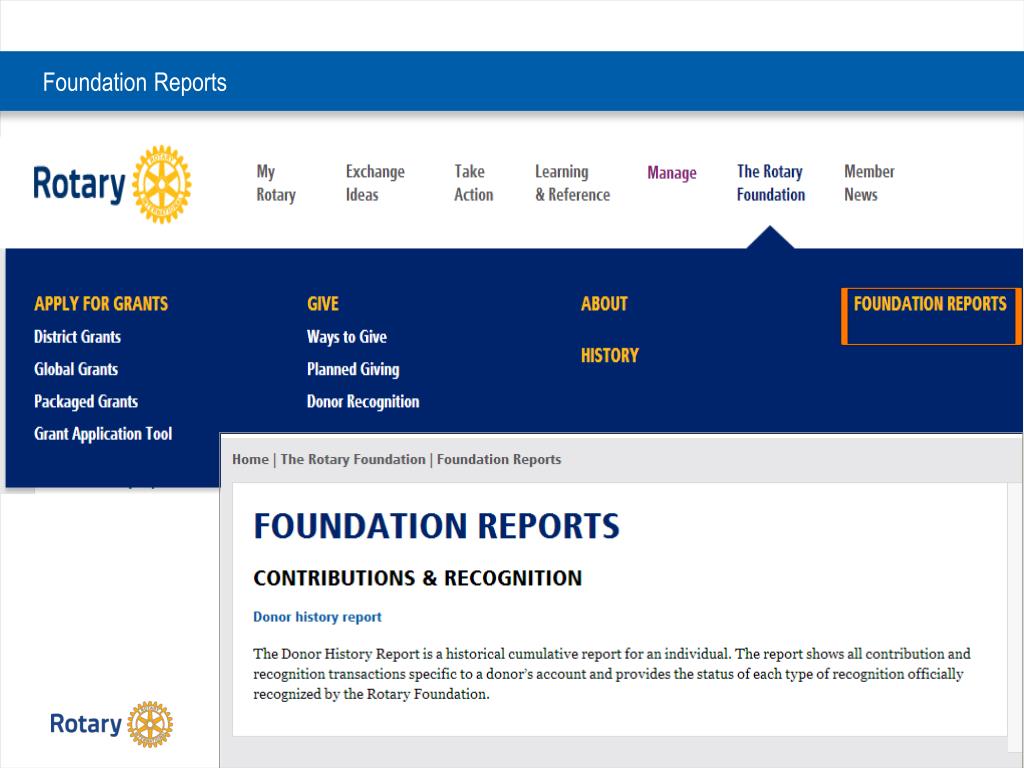This screenshot has width=1024, height=768.
Task: Click The Rotary Foundation breadcrumb
Action: coord(353,459)
